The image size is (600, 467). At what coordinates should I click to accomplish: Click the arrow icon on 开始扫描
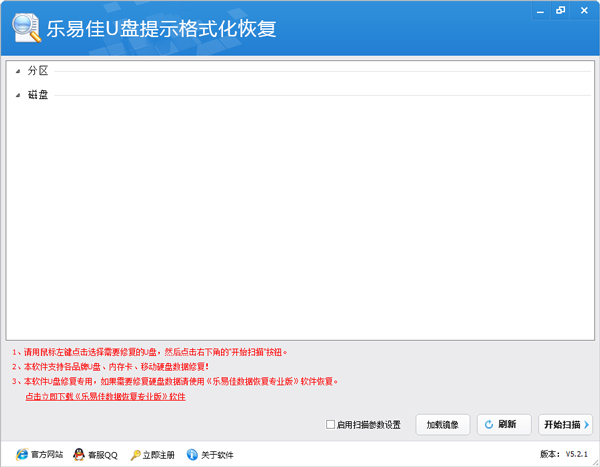tap(586, 424)
